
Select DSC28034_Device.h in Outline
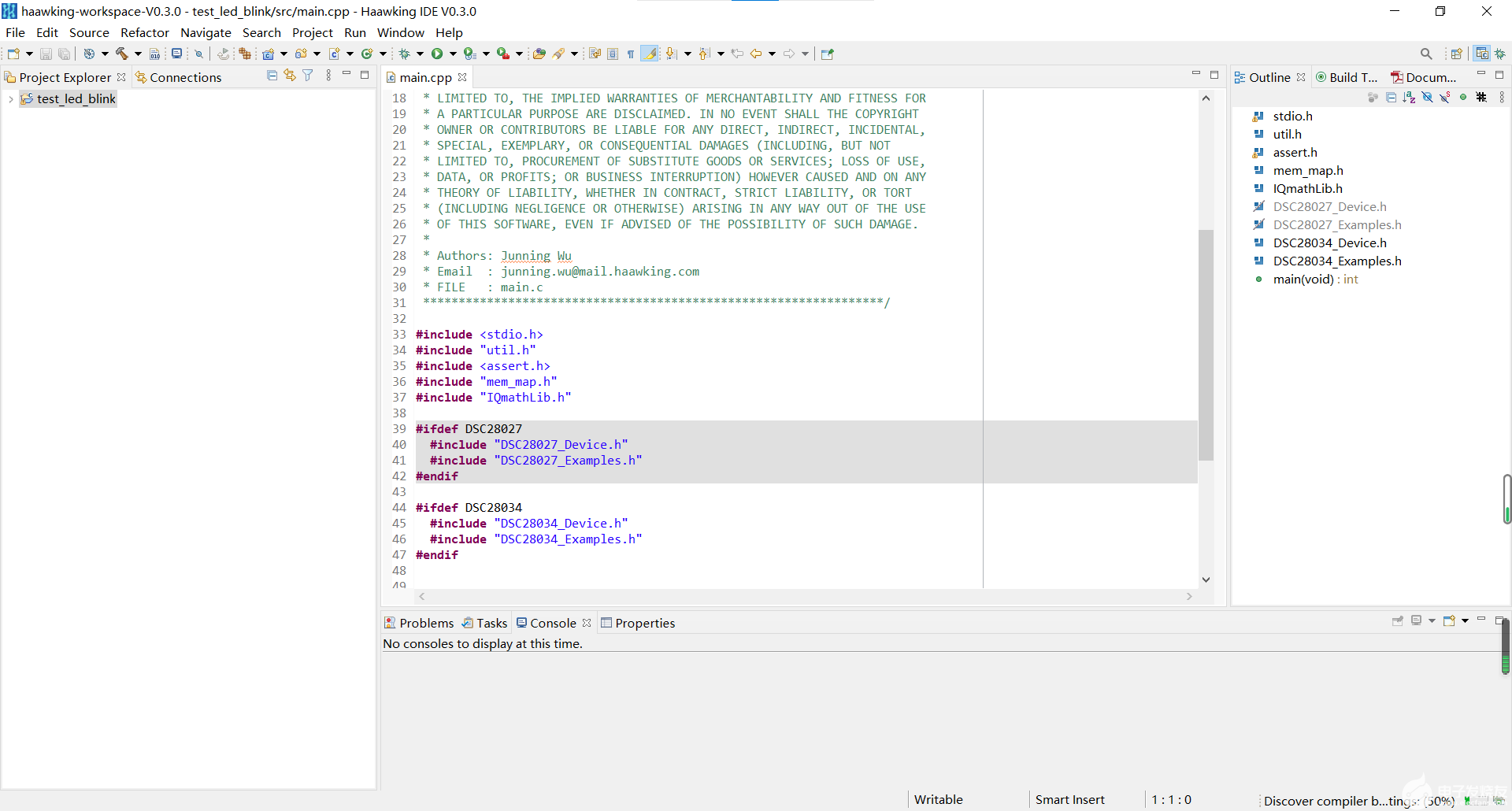(1329, 243)
